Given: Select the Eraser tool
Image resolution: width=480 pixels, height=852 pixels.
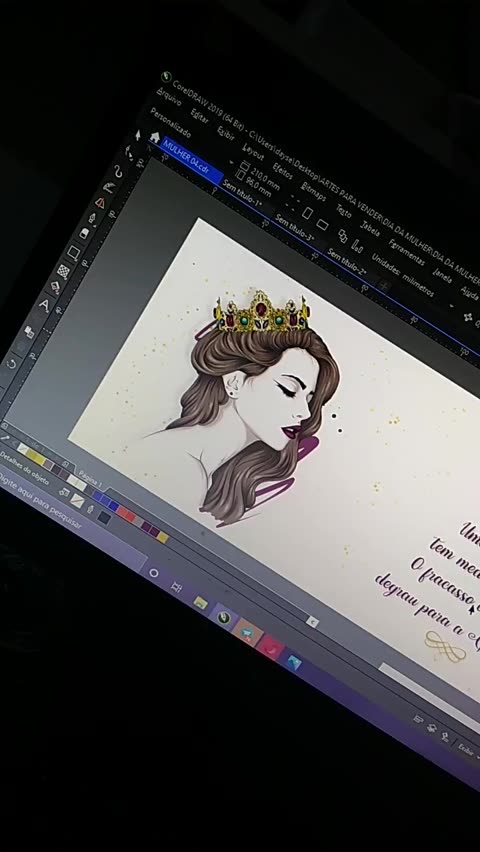Looking at the screenshot, I should point(84,234).
